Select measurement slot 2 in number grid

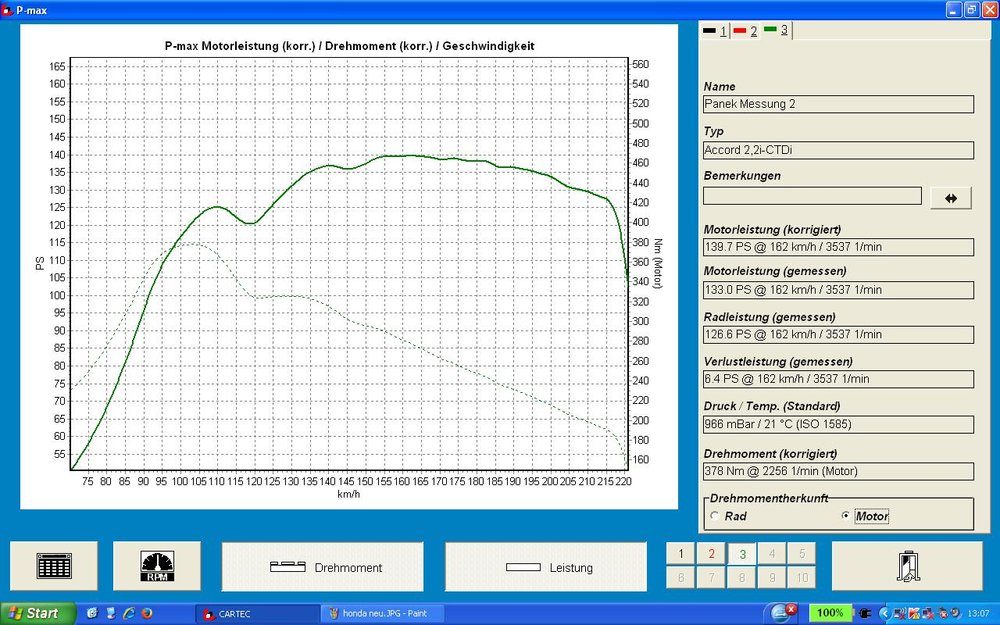click(x=711, y=554)
